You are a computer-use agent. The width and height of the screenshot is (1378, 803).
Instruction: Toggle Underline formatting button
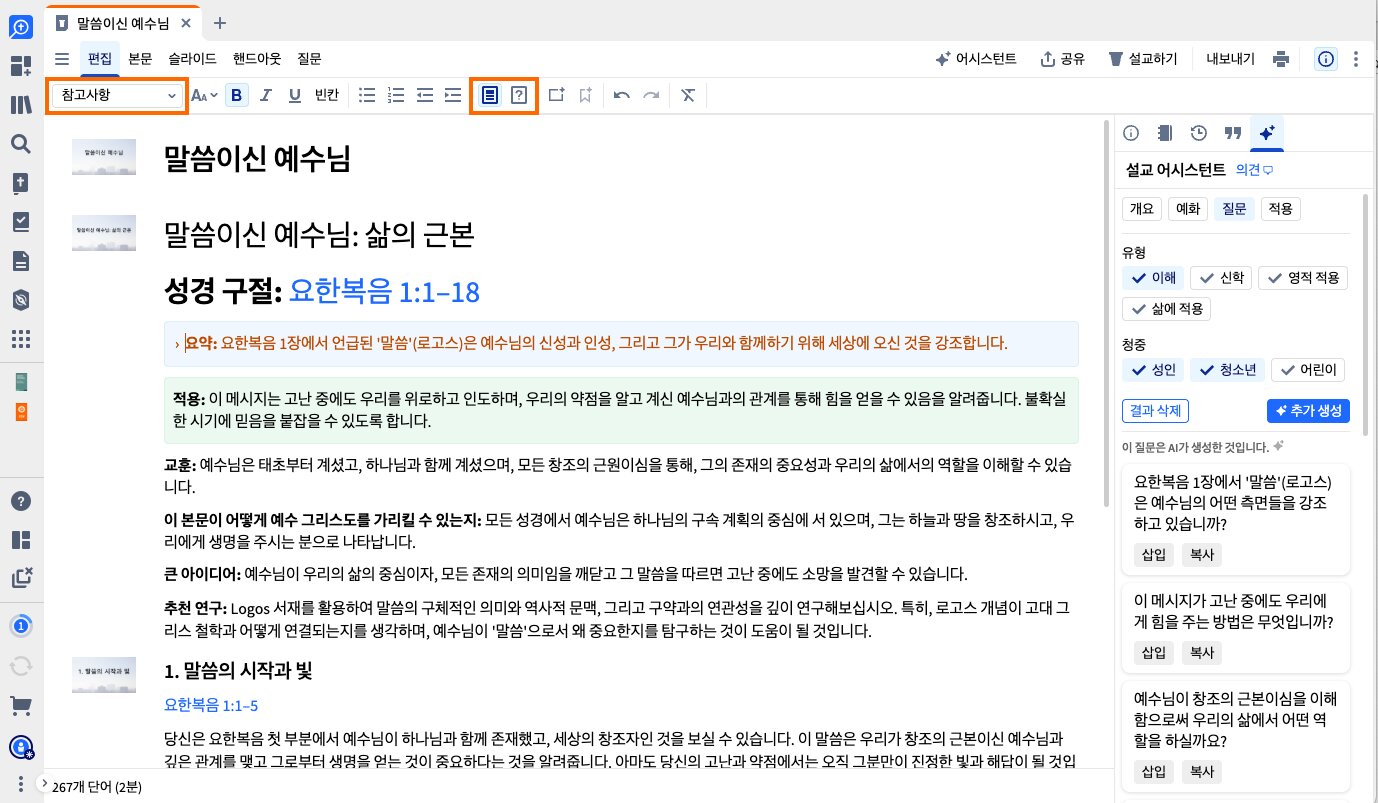295,95
